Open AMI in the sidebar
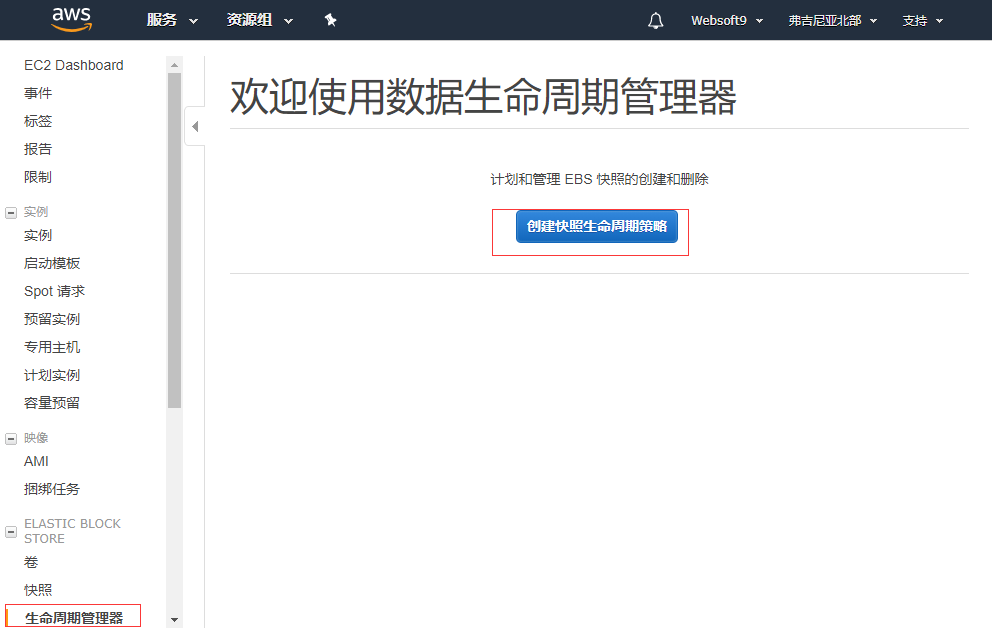This screenshot has width=992, height=628. 36,461
